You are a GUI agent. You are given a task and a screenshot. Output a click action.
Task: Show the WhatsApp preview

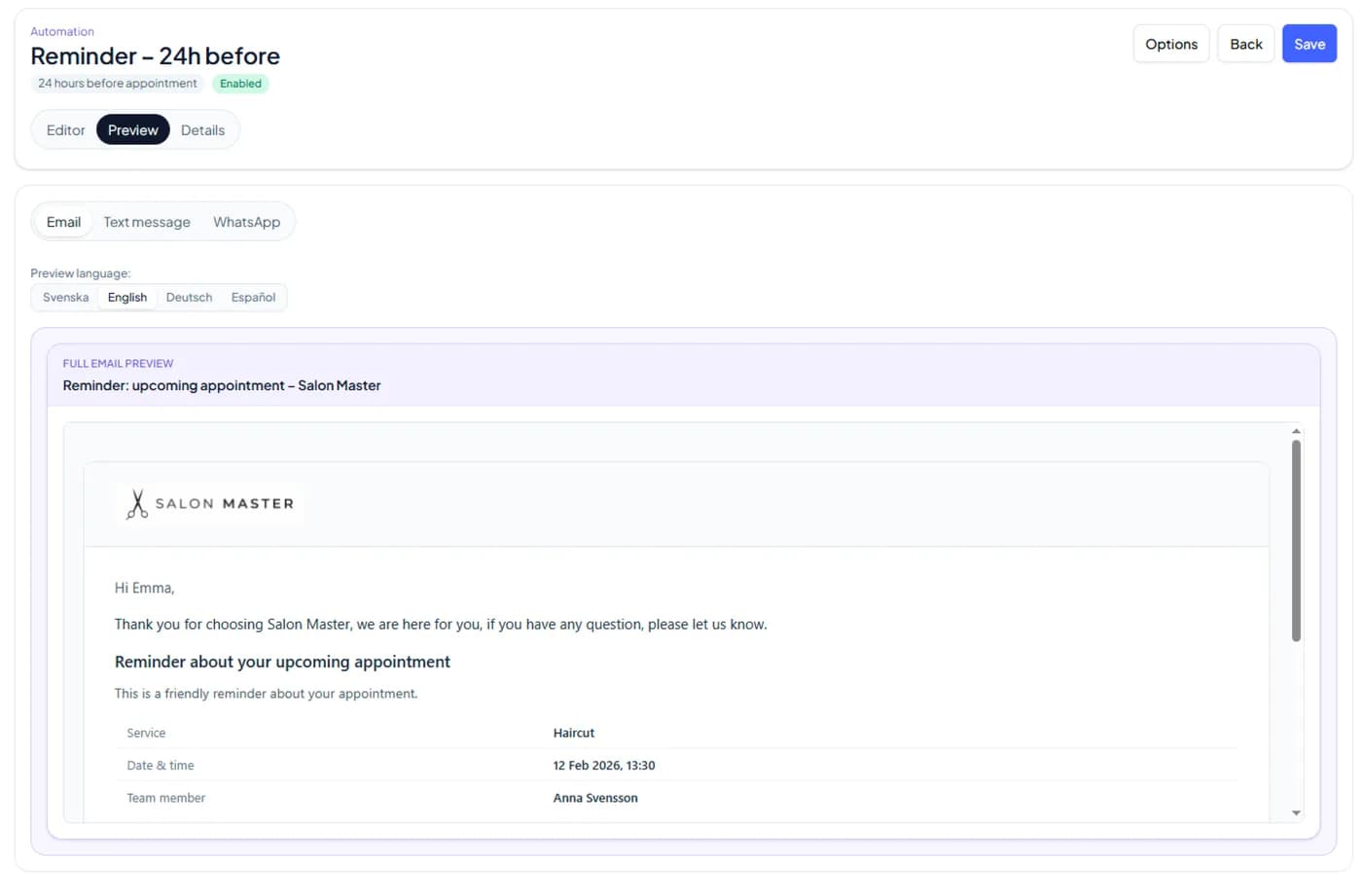coord(246,222)
